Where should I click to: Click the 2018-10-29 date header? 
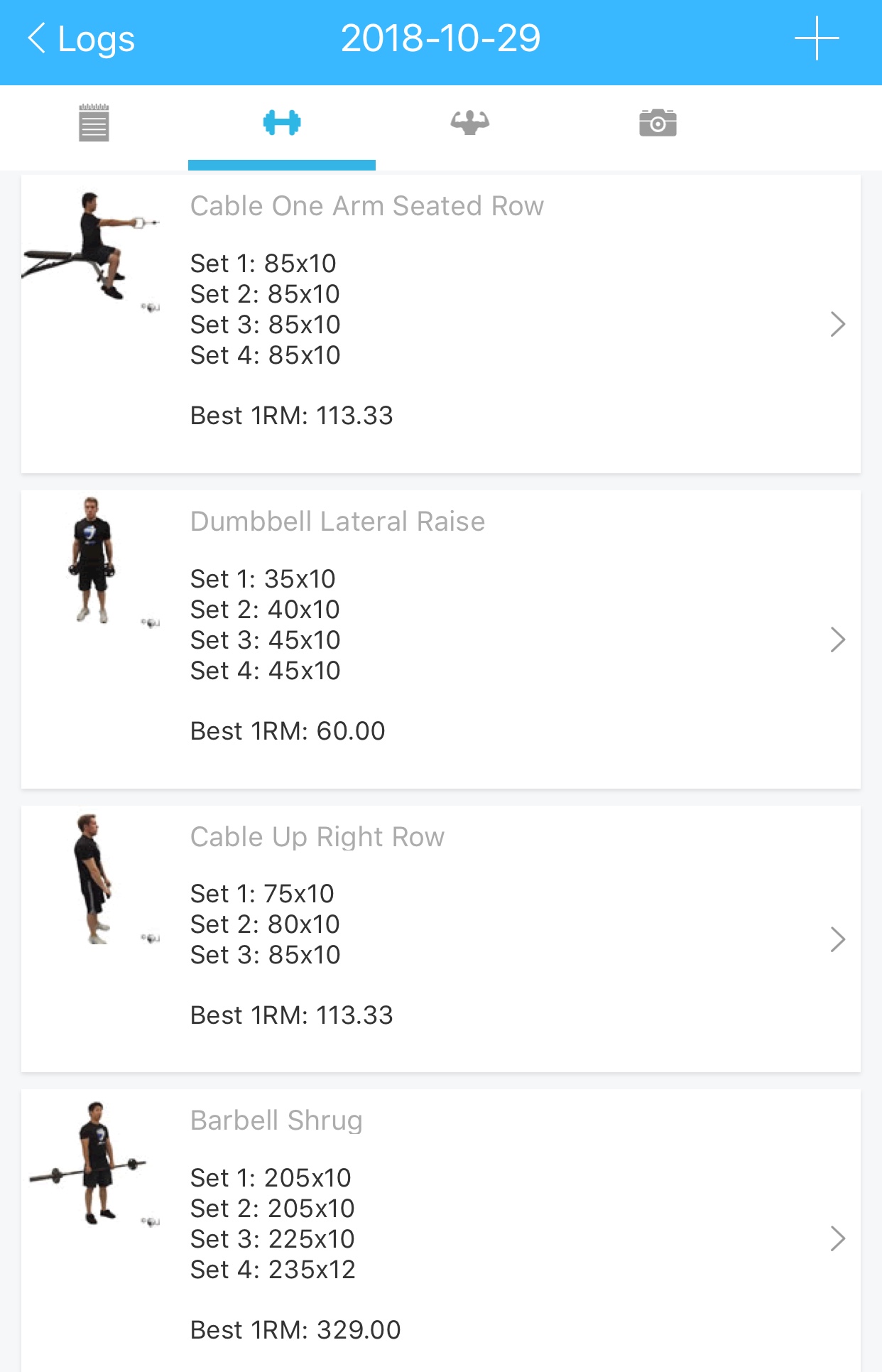440,38
